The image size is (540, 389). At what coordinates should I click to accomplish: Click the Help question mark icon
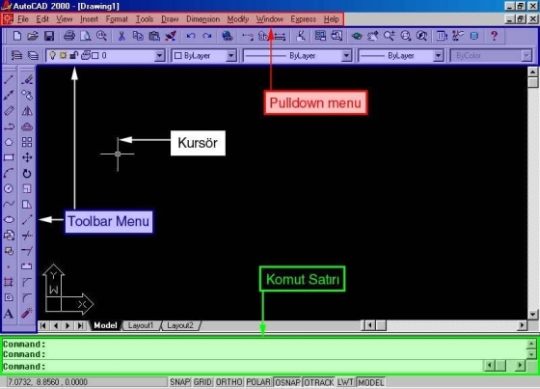point(494,36)
